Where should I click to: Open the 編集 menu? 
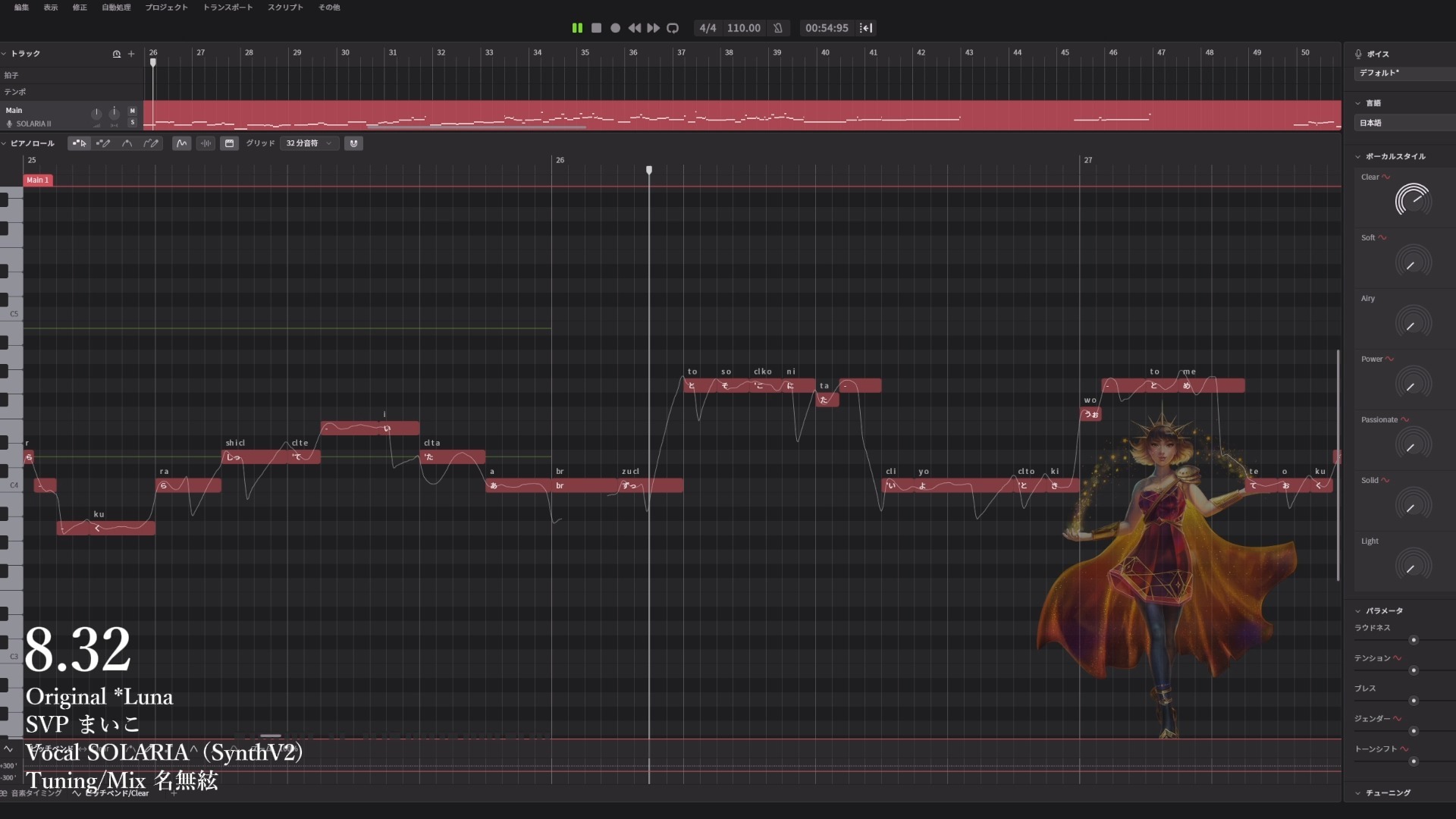coord(22,8)
